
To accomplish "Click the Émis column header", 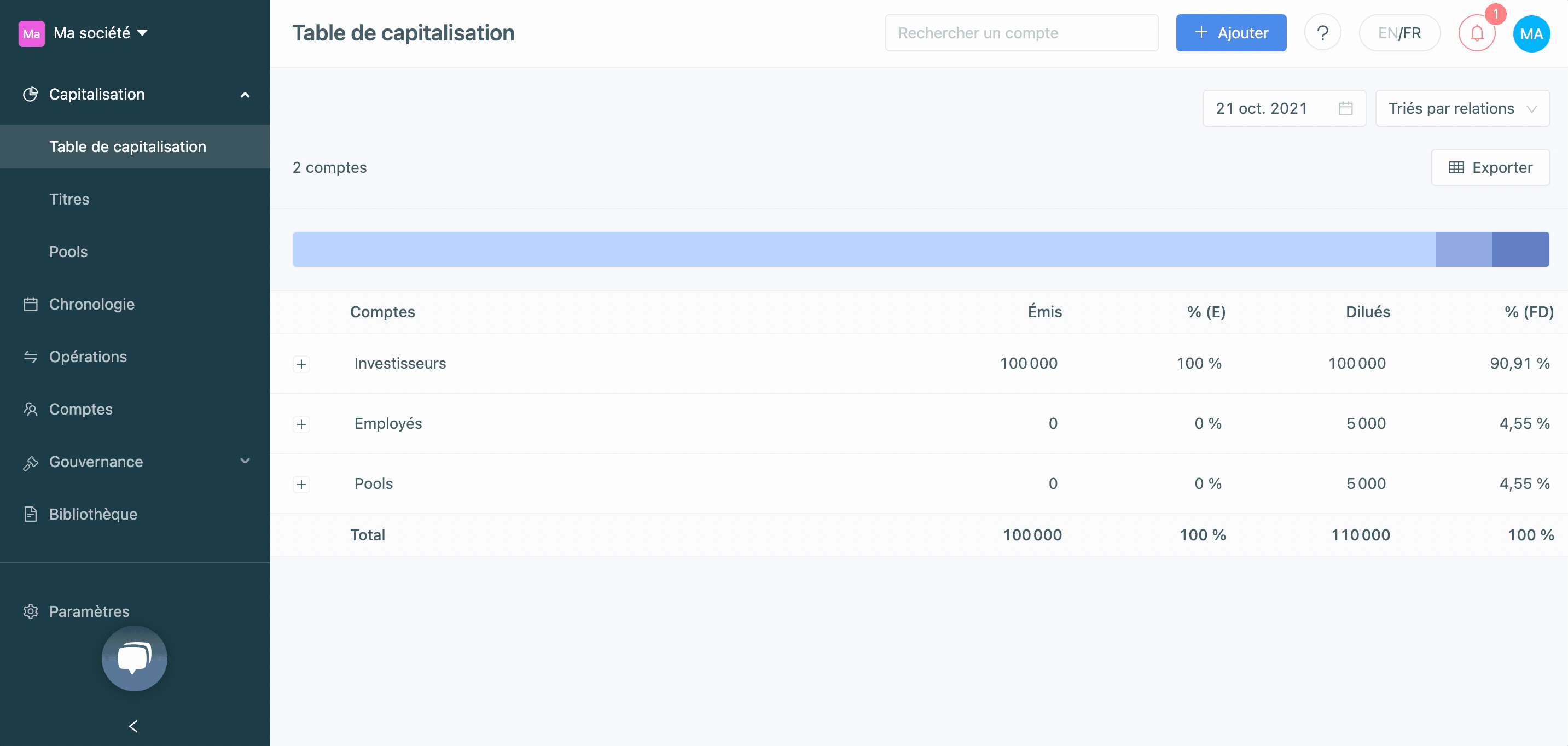I will [x=1044, y=312].
